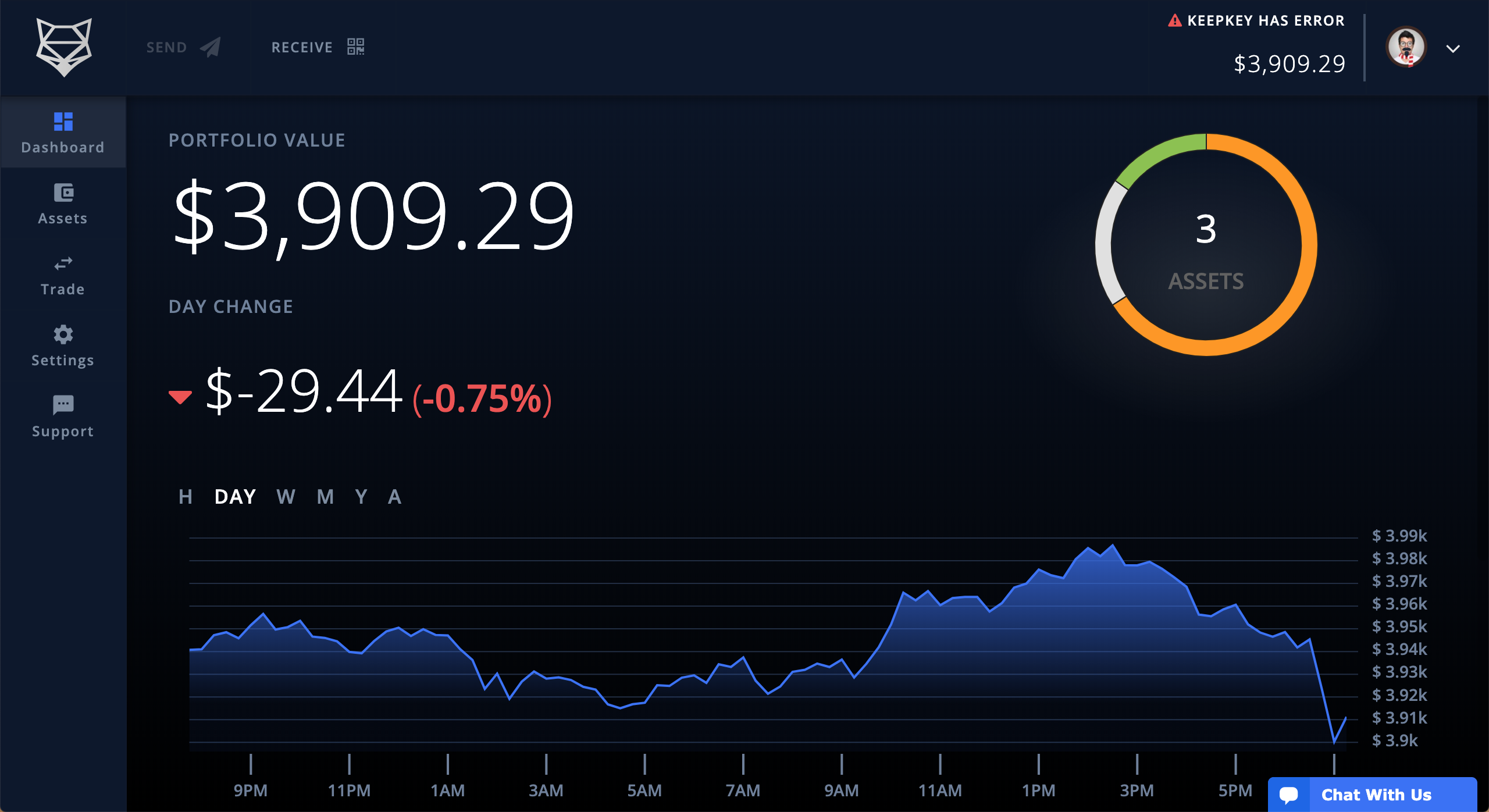This screenshot has height=812, width=1489.
Task: Expand the account menu chevron
Action: point(1452,49)
